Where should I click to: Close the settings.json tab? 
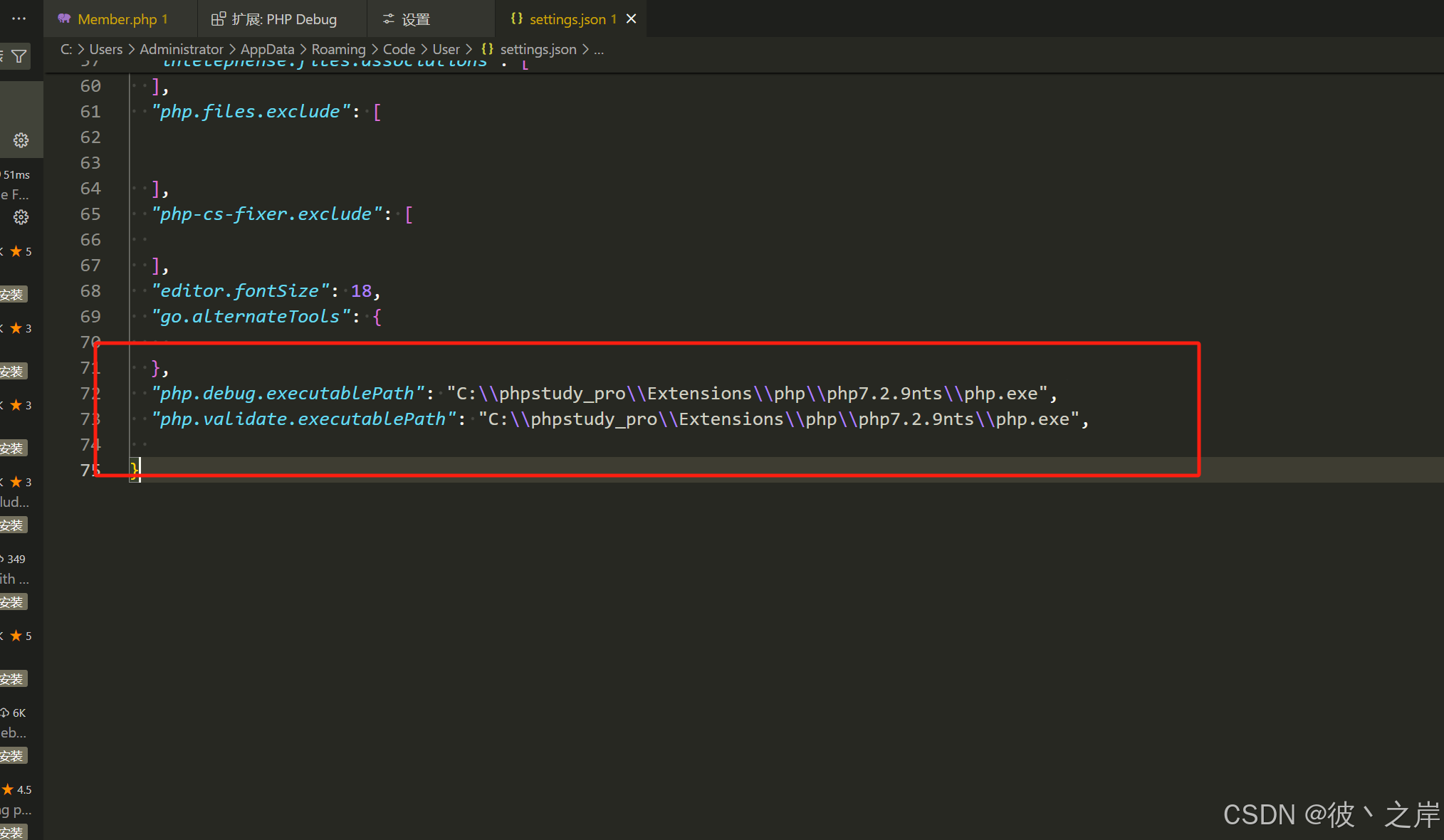pos(631,19)
